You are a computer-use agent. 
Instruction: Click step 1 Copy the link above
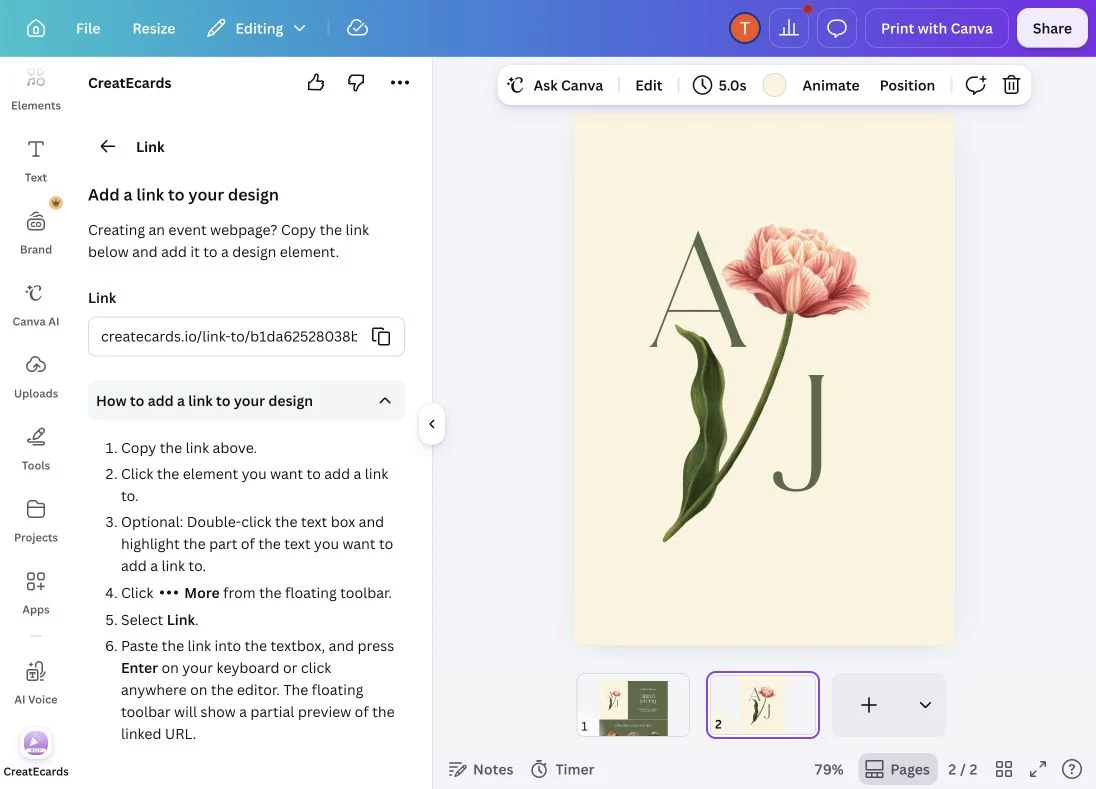[189, 448]
